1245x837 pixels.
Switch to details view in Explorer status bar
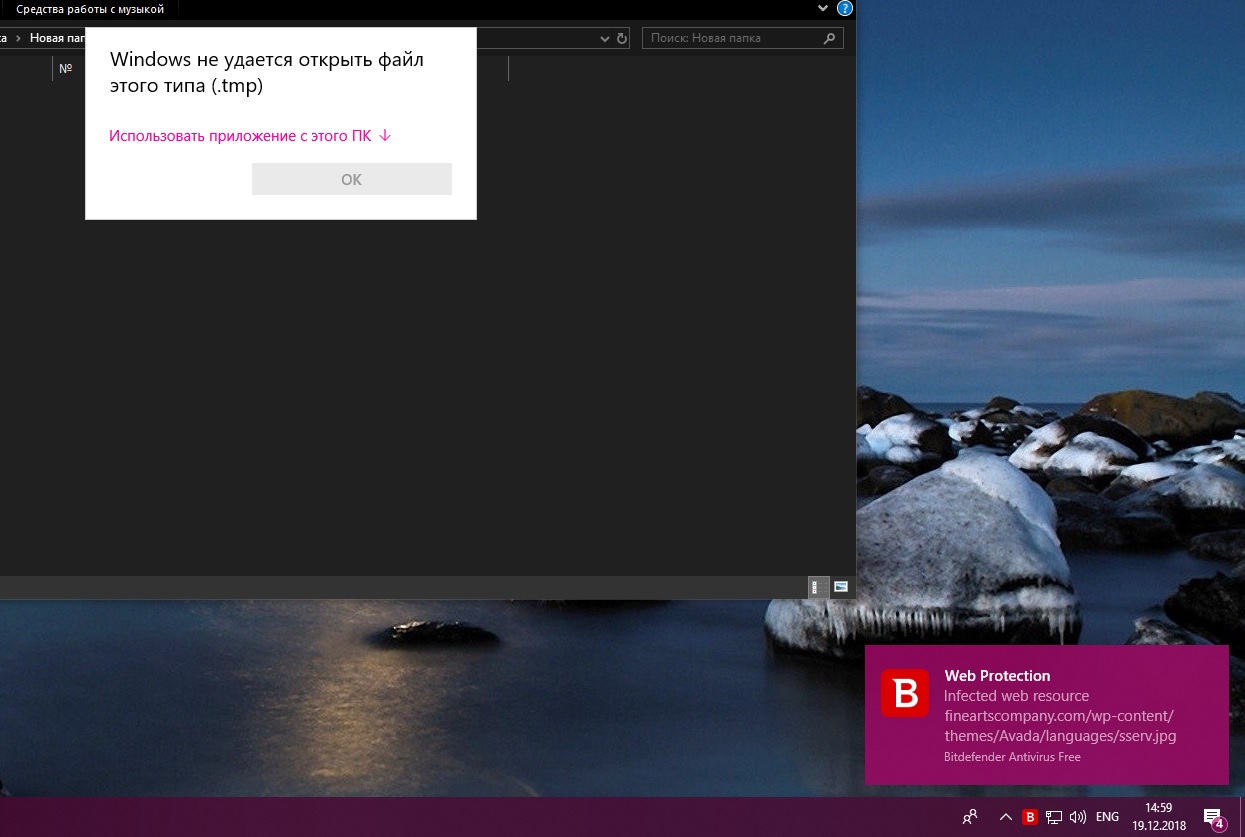click(x=816, y=587)
